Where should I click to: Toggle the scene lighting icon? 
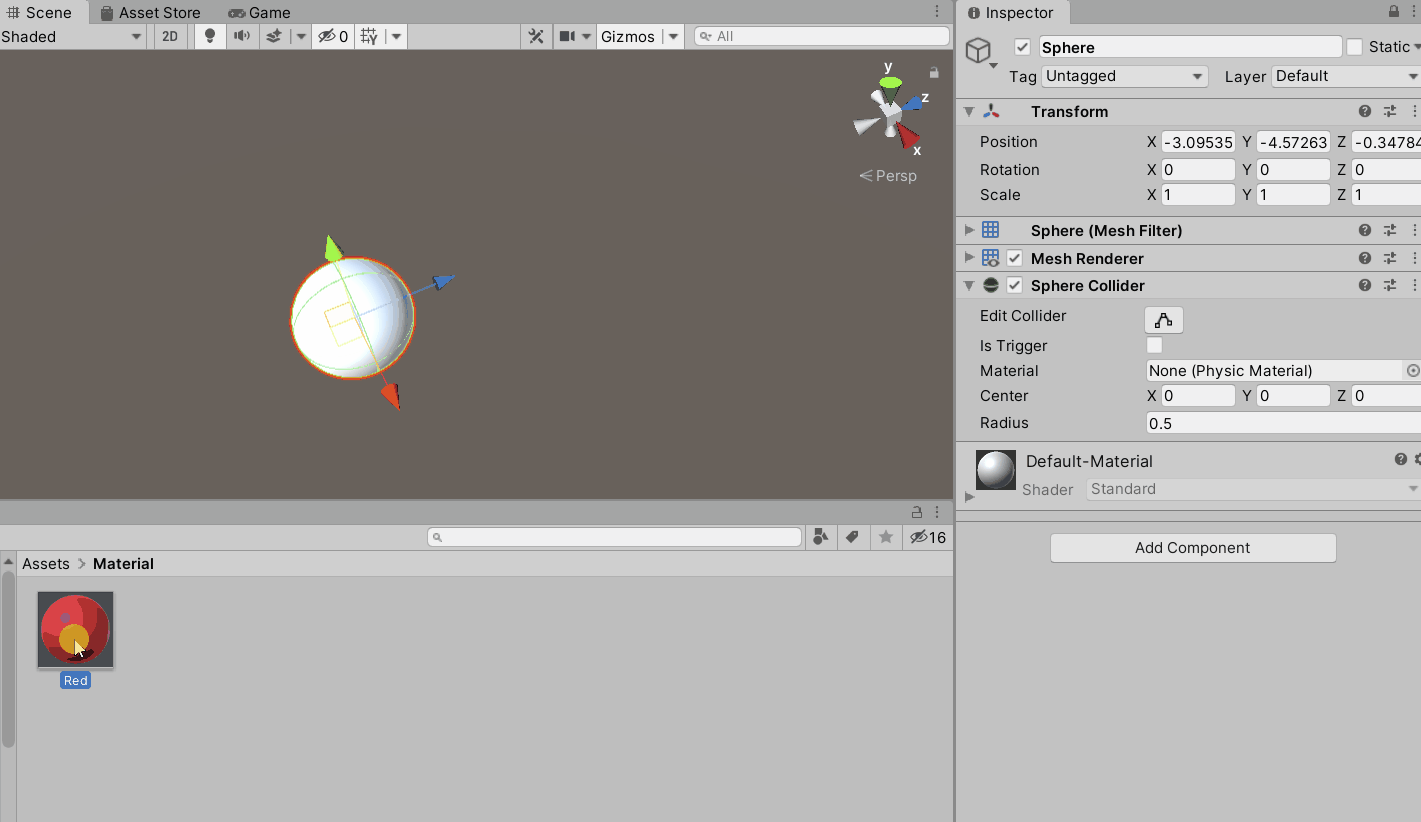pyautogui.click(x=209, y=36)
